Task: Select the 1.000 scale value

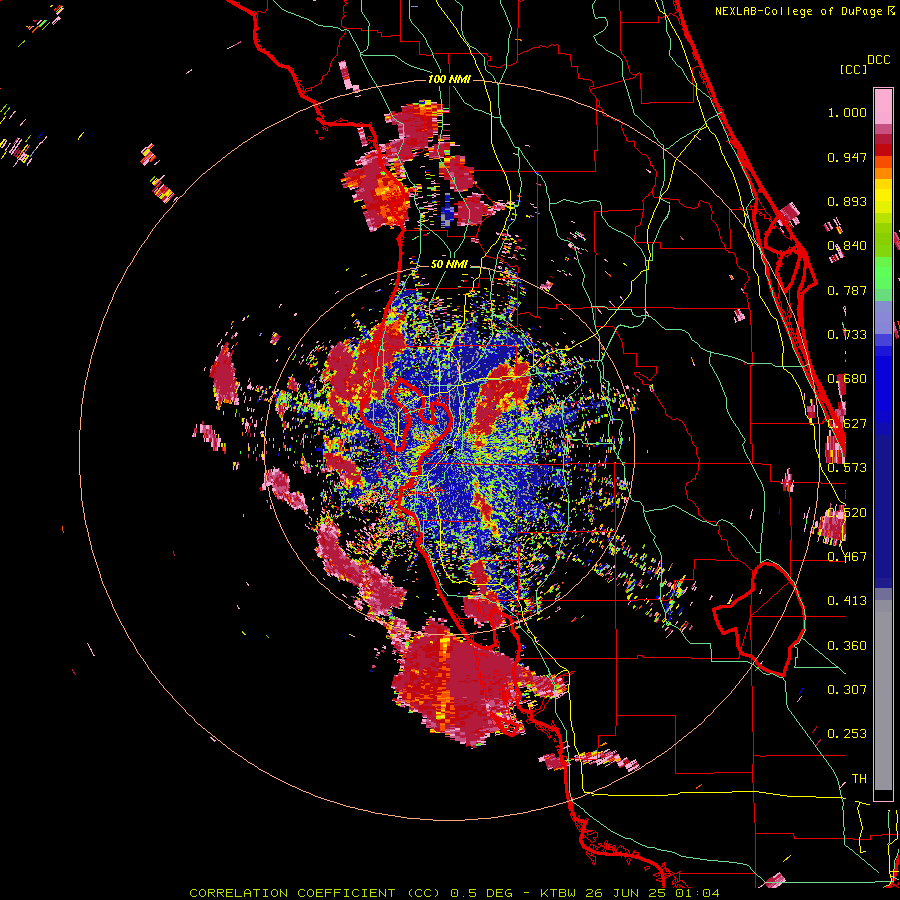Action: pos(847,112)
